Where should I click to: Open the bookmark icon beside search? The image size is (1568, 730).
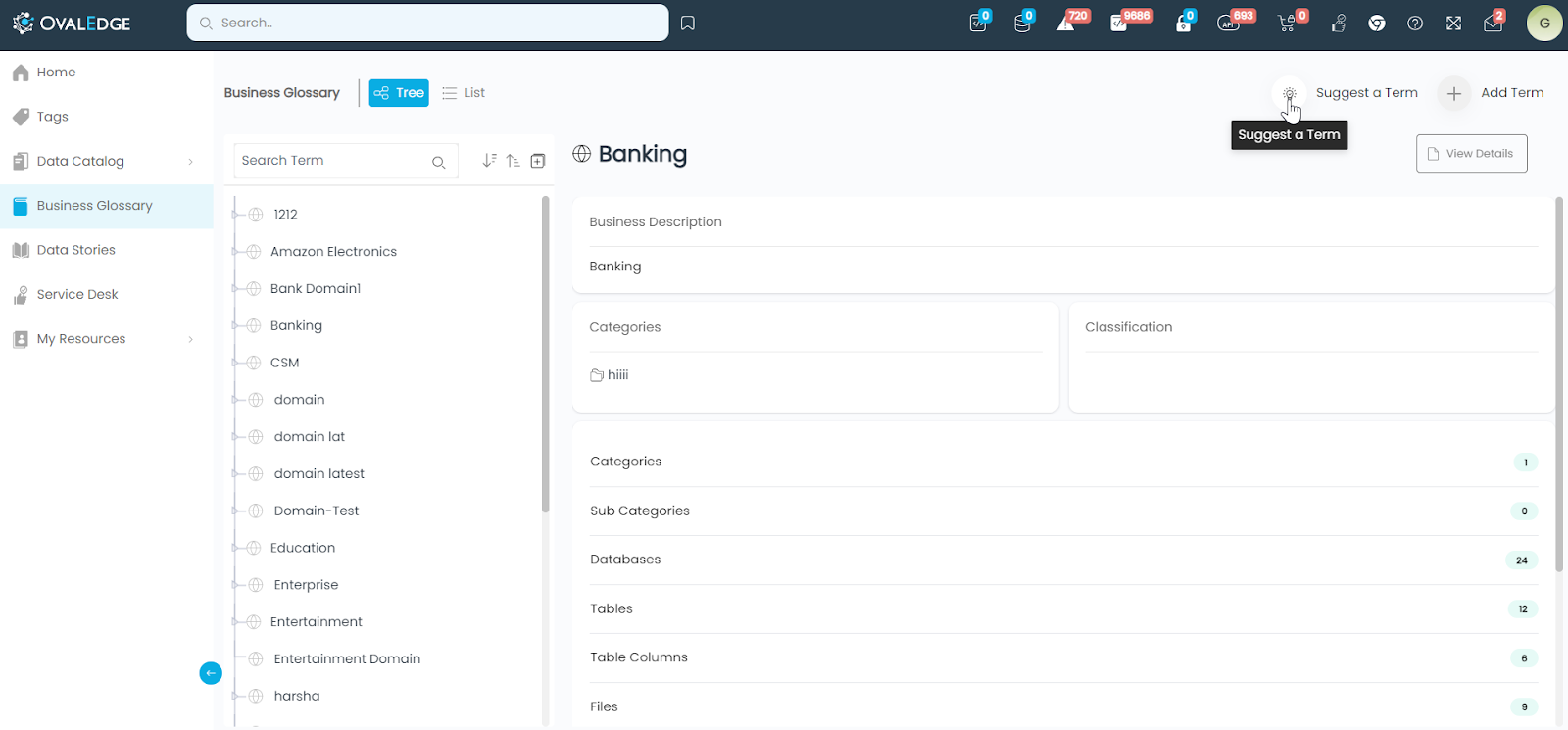point(688,23)
